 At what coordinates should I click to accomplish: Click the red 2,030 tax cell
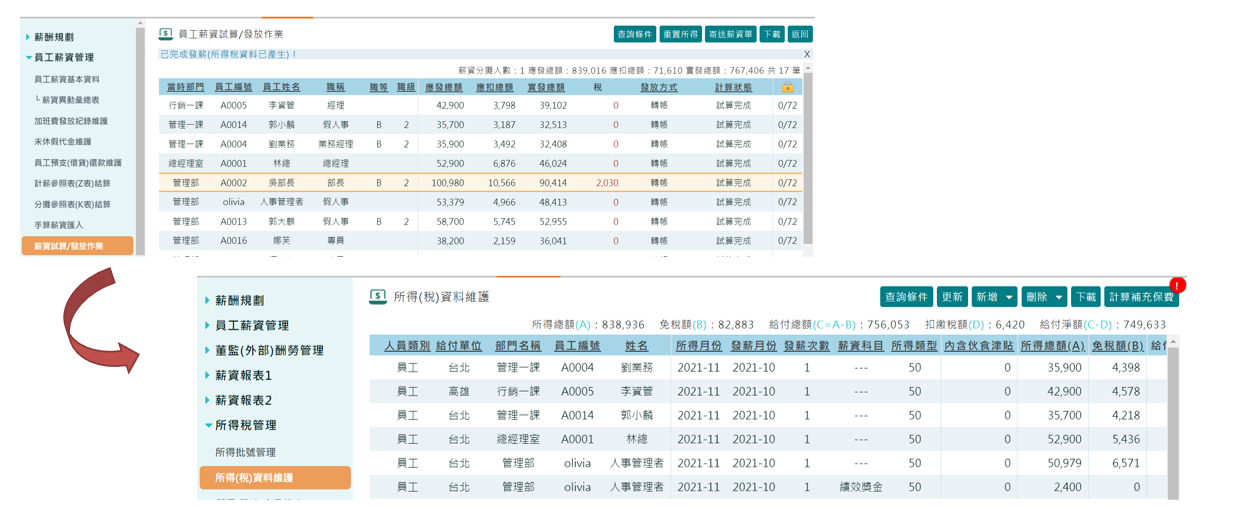(x=607, y=183)
